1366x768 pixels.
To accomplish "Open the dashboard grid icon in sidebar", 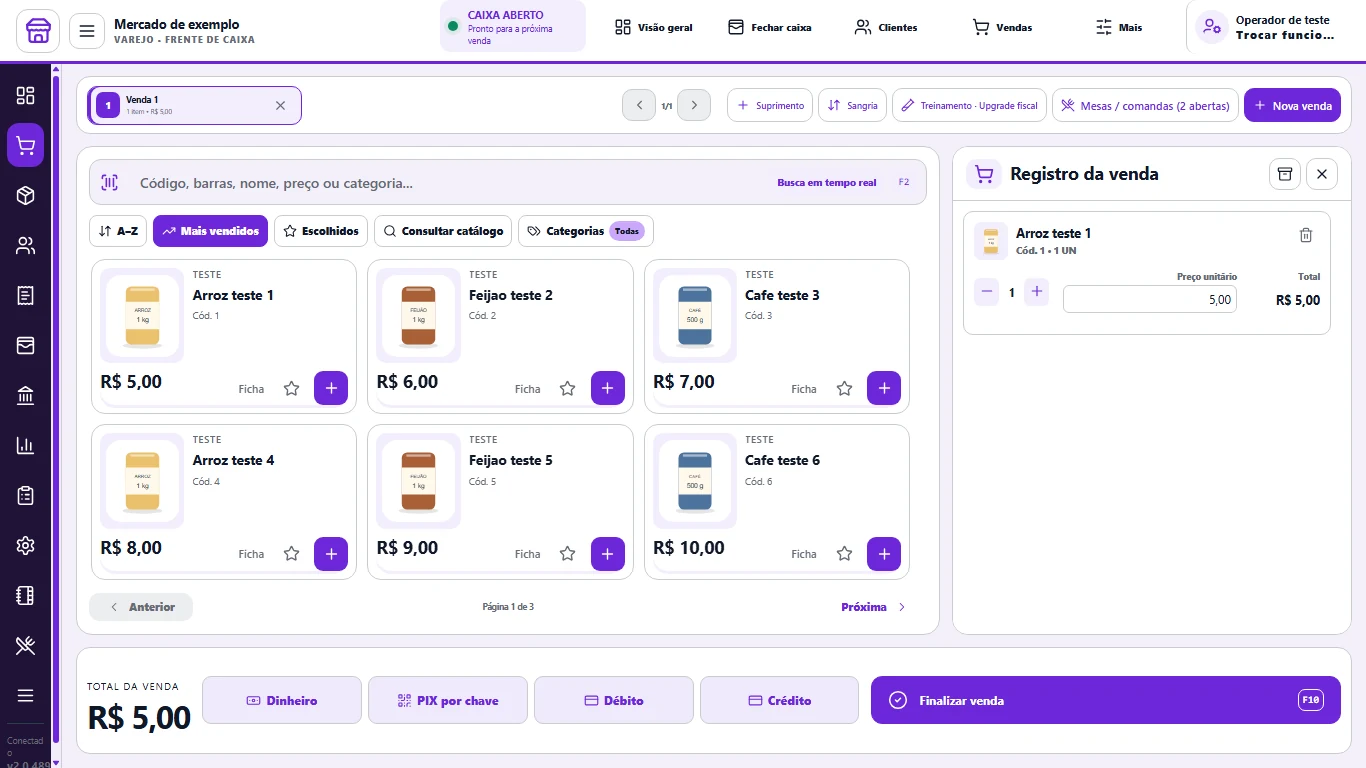I will [x=26, y=95].
